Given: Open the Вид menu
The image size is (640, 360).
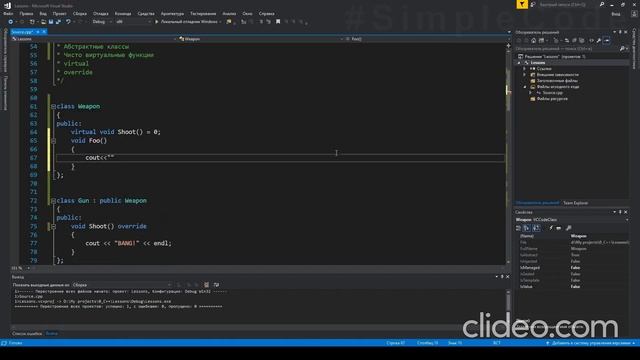Looking at the screenshot, I should tap(43, 13).
